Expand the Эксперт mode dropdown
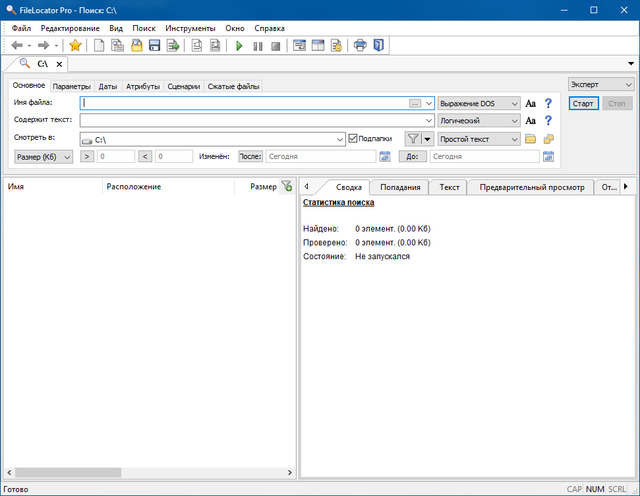The image size is (640, 496). pos(600,84)
